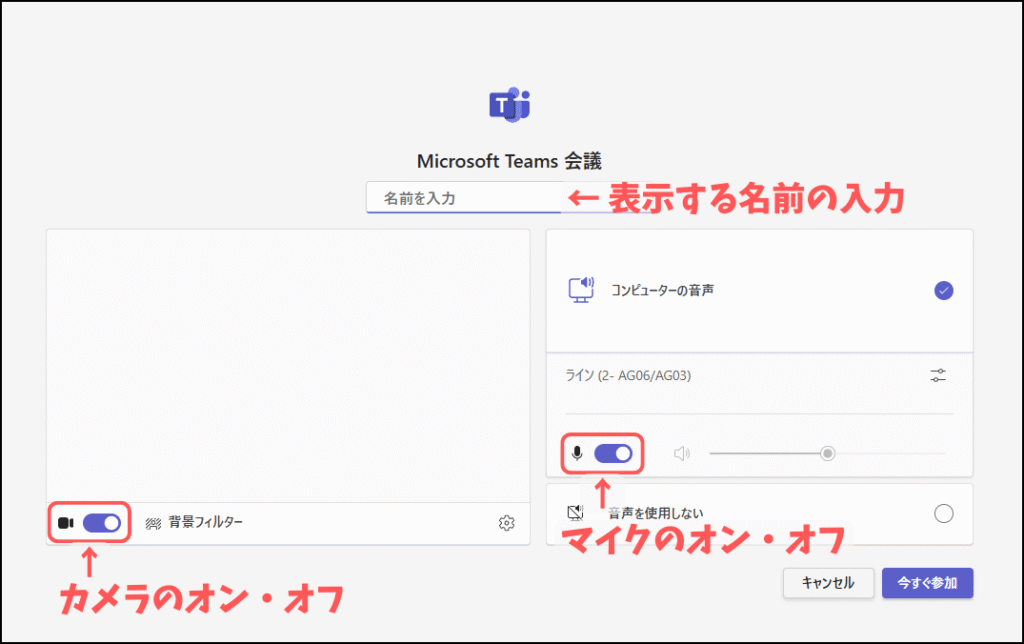This screenshot has width=1024, height=644.
Task: Click 今すぐ参加 join now button
Action: [927, 583]
